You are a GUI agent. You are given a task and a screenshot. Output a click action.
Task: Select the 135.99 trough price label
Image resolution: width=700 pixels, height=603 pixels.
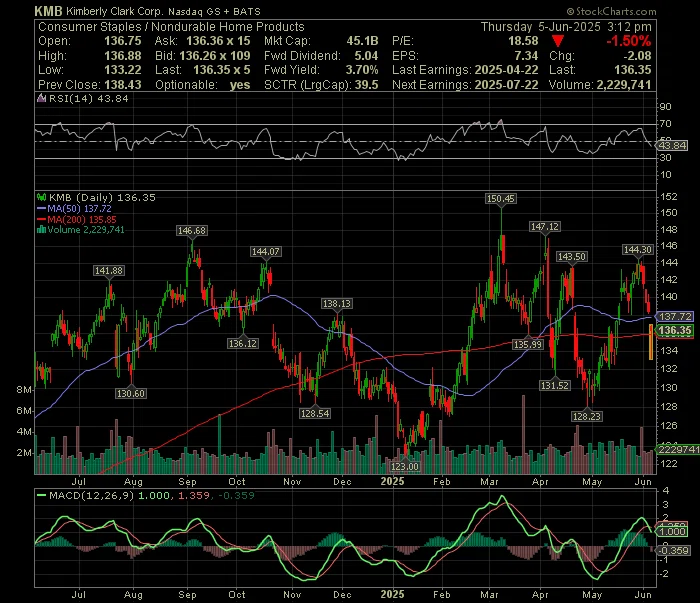527,345
